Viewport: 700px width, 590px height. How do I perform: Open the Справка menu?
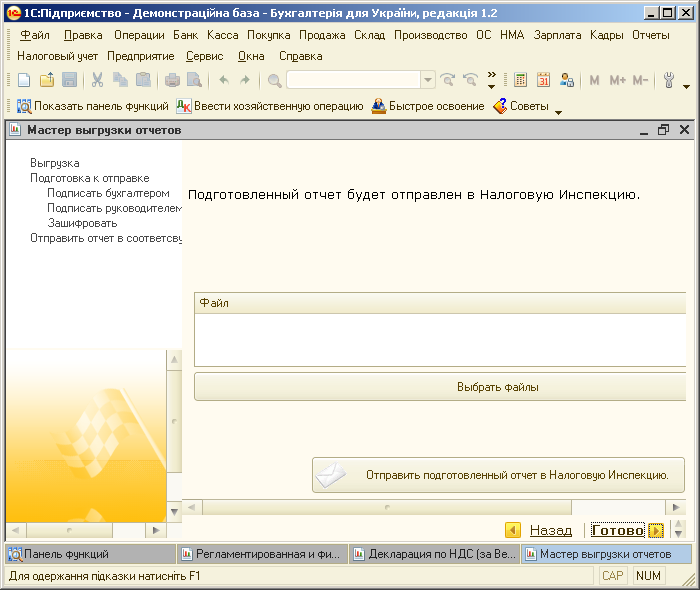[300, 56]
